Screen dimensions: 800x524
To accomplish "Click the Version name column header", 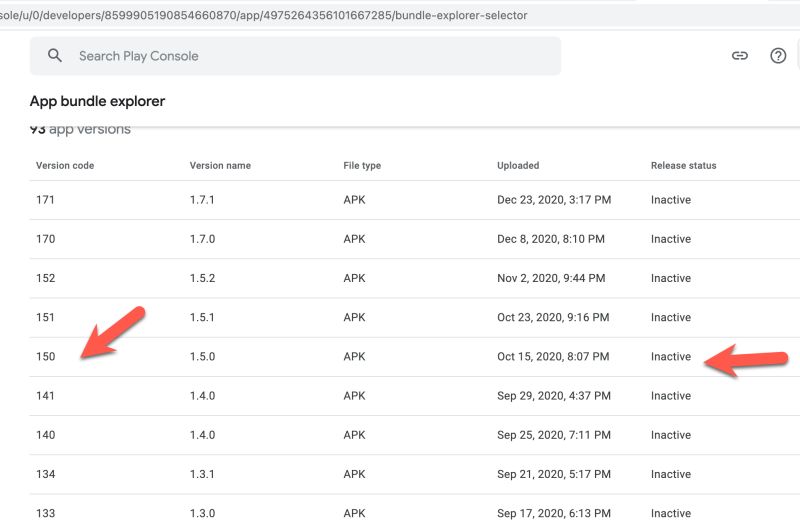I will 220,165.
